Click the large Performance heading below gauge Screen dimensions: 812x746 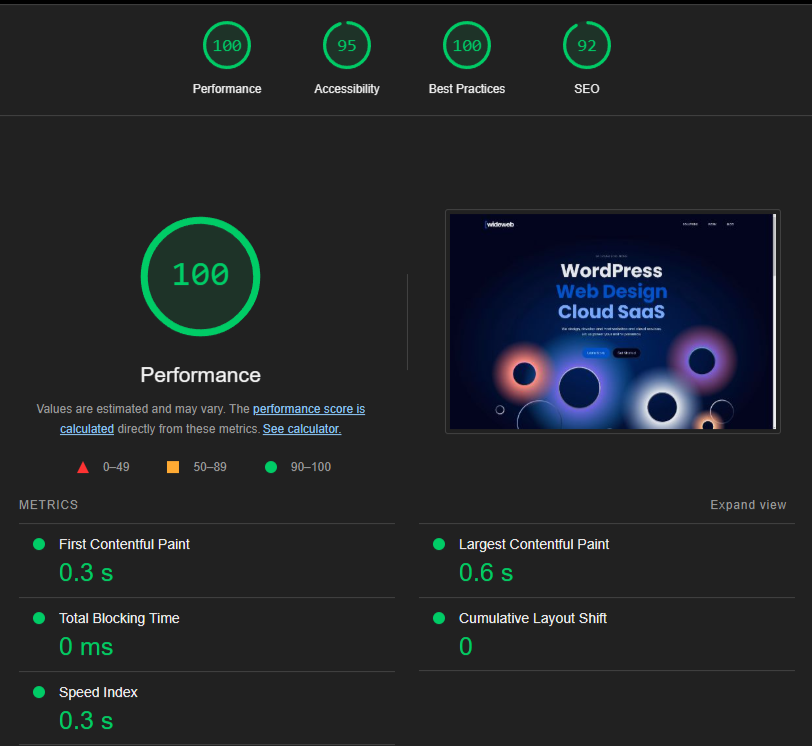click(x=200, y=375)
